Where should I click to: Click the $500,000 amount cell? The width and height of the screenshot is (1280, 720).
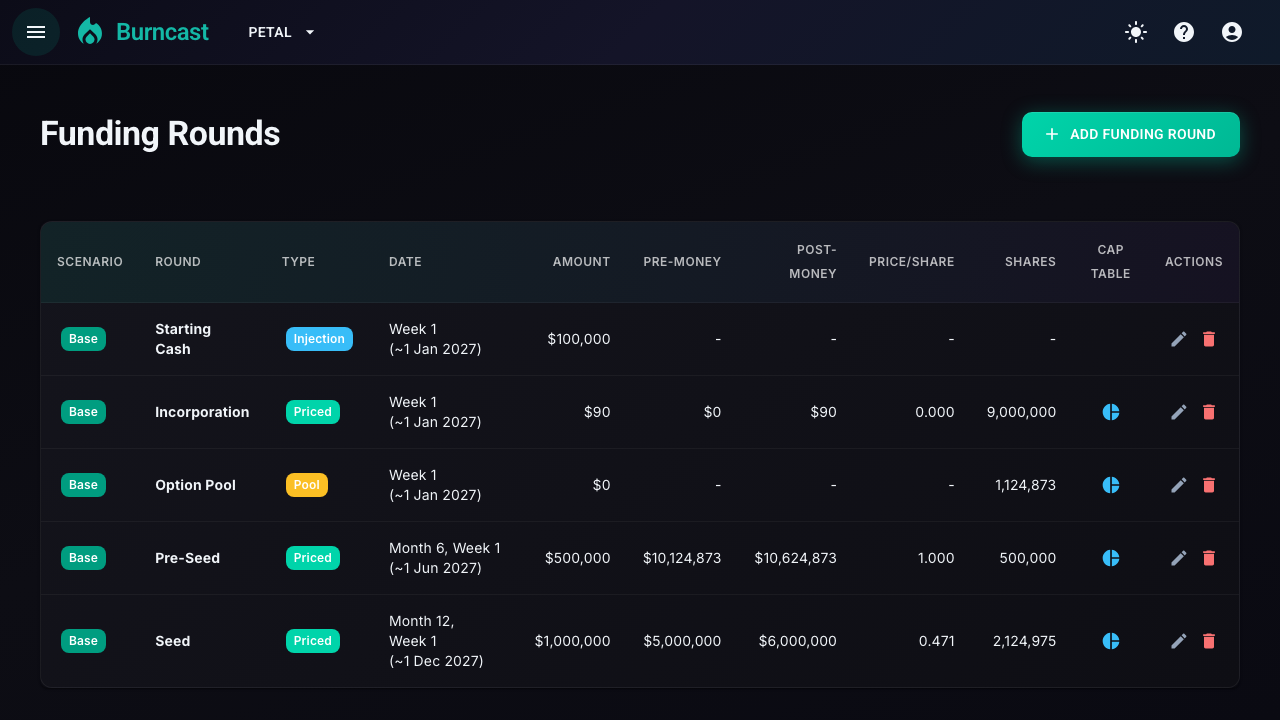(x=578, y=558)
